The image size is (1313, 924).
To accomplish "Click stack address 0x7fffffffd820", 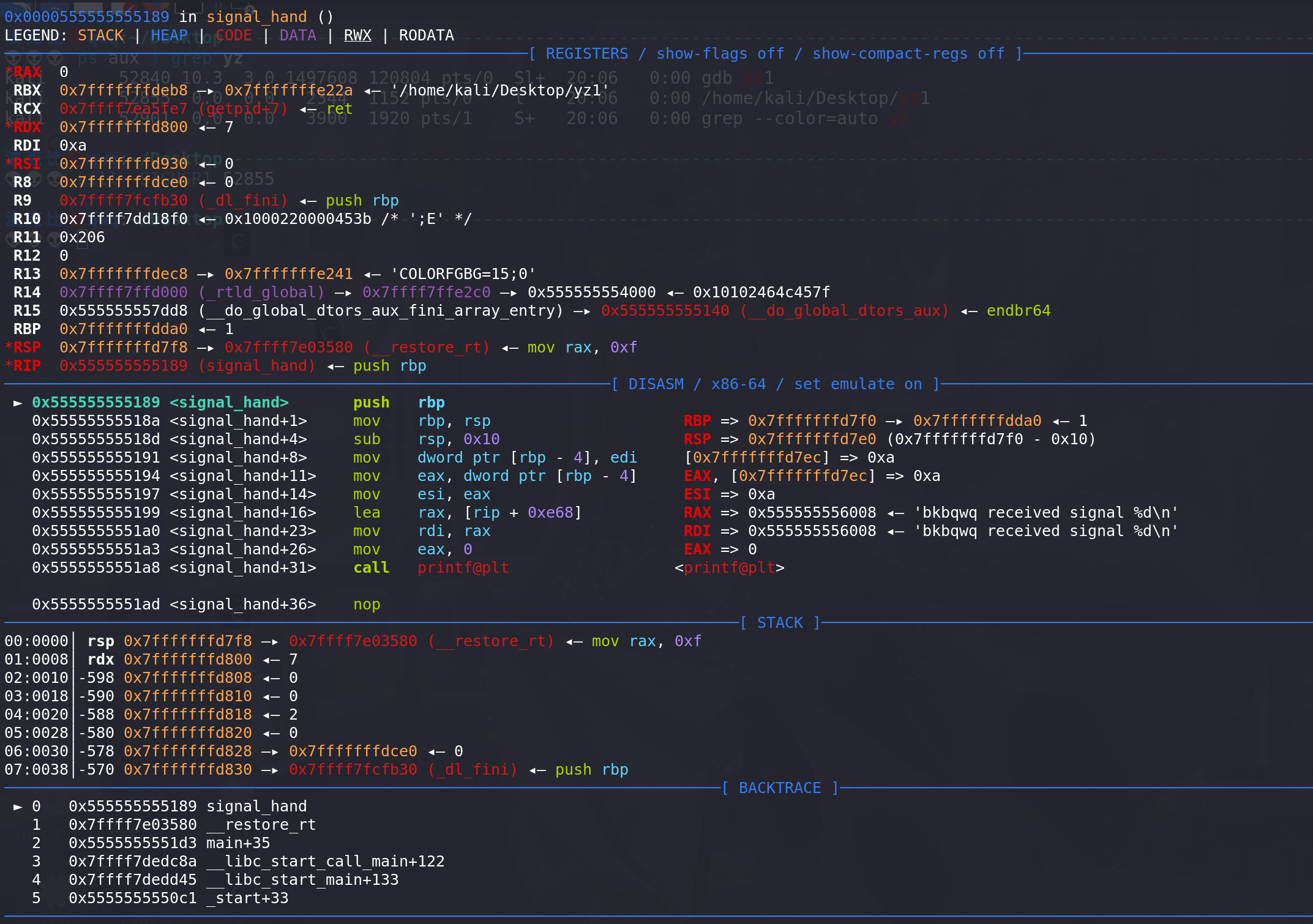I will point(188,733).
